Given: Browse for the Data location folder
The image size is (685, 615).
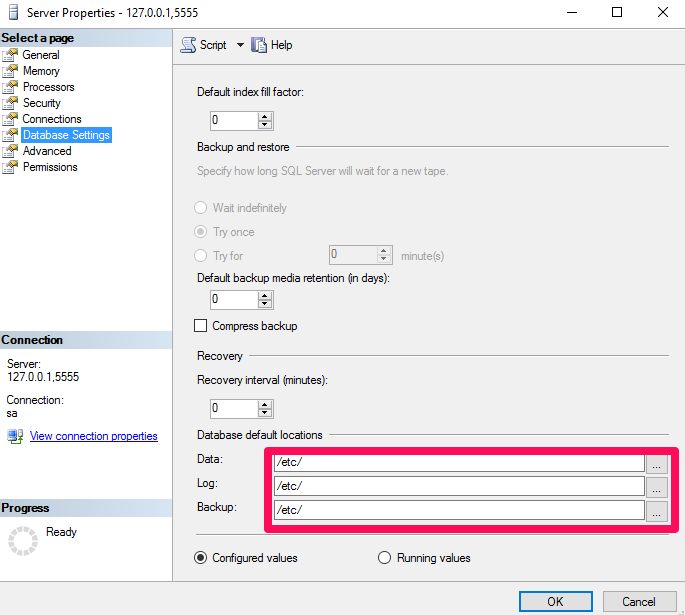Looking at the screenshot, I should tap(657, 464).
